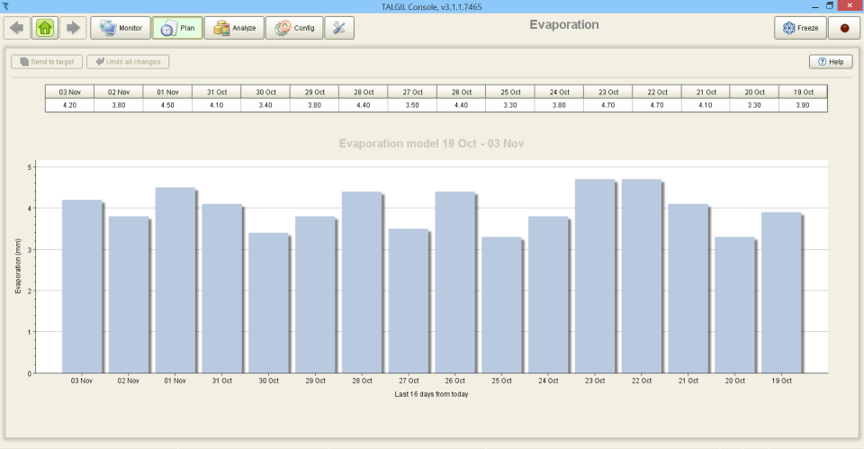Viewport: 864px width, 449px height.
Task: Open the Analyze section
Action: pos(234,28)
